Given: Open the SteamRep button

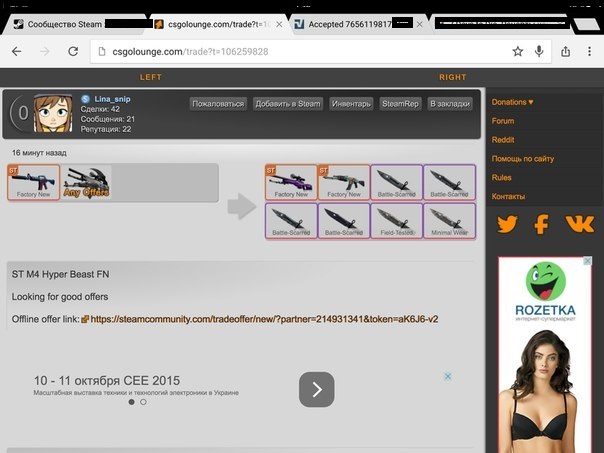Looking at the screenshot, I should 400,104.
